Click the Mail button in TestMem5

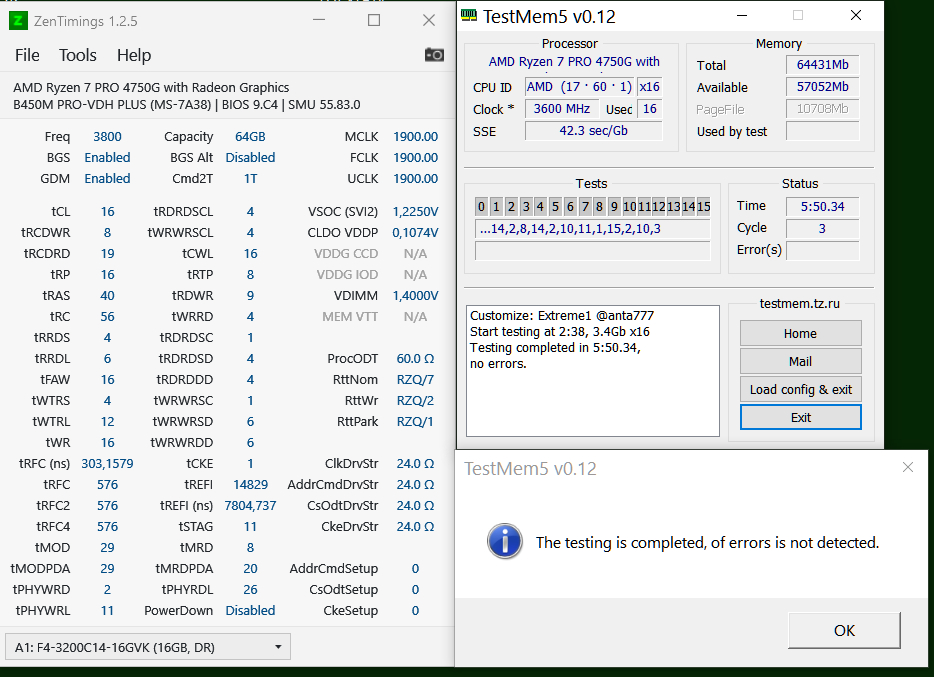pos(800,361)
